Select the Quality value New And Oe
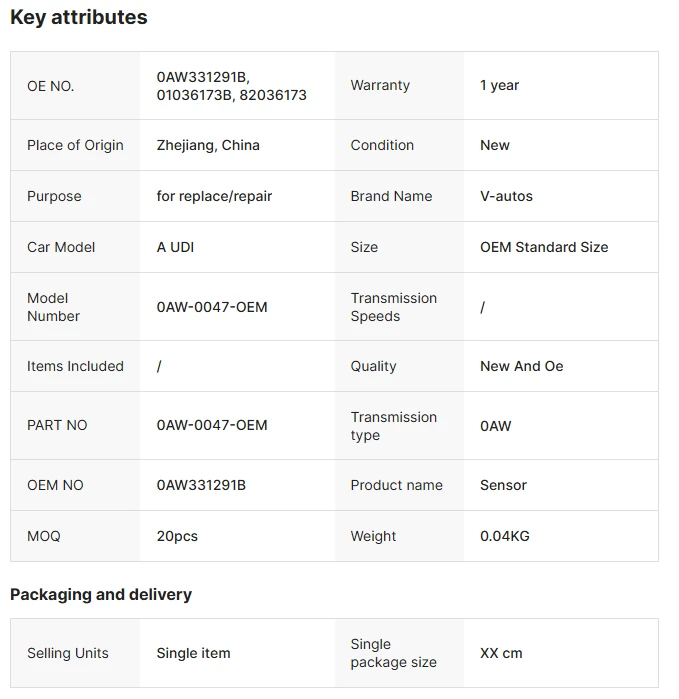This screenshot has height=699, width=679. point(522,366)
